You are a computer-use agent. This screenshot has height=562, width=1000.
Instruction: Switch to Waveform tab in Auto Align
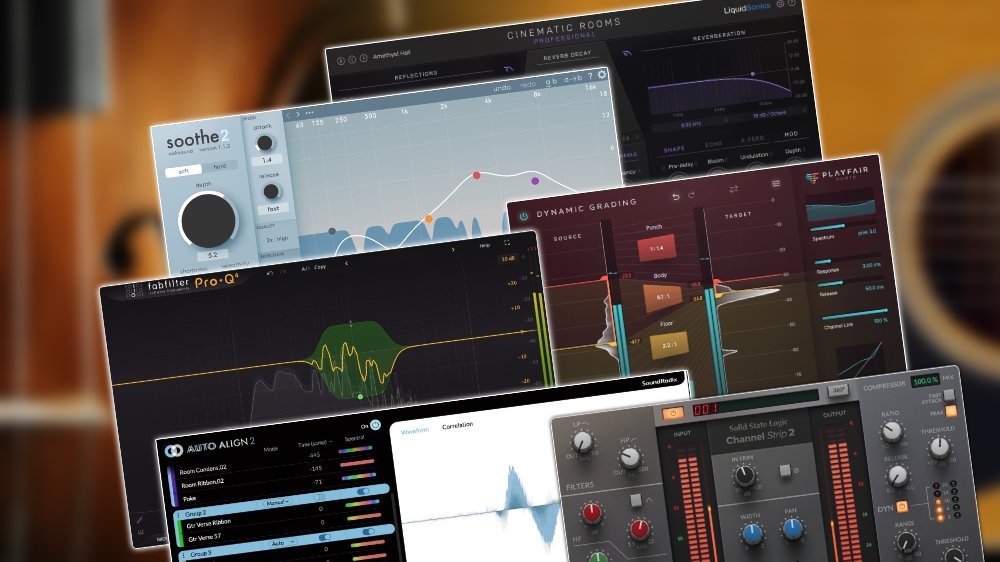click(415, 432)
